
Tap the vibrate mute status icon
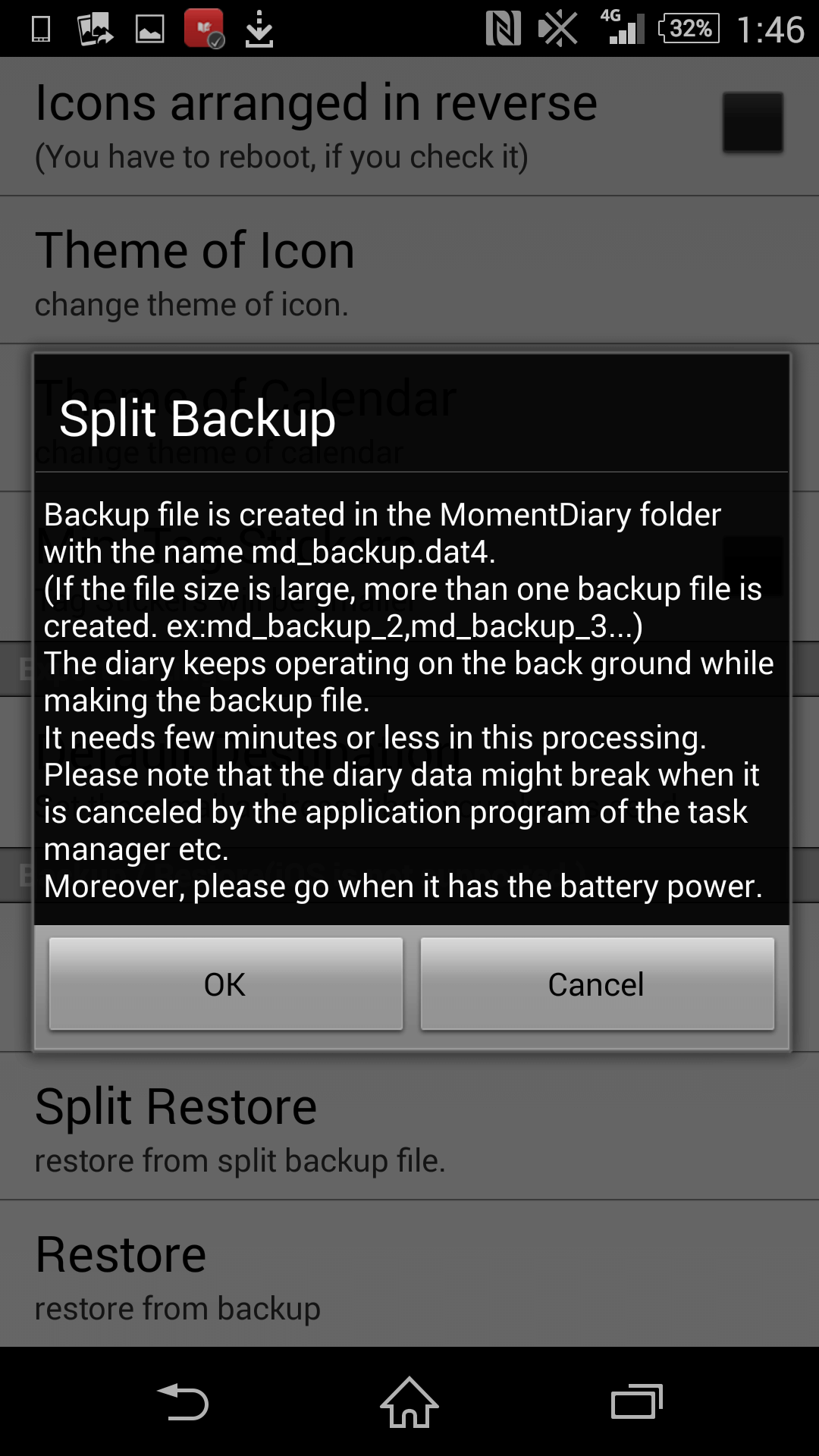coord(557,29)
